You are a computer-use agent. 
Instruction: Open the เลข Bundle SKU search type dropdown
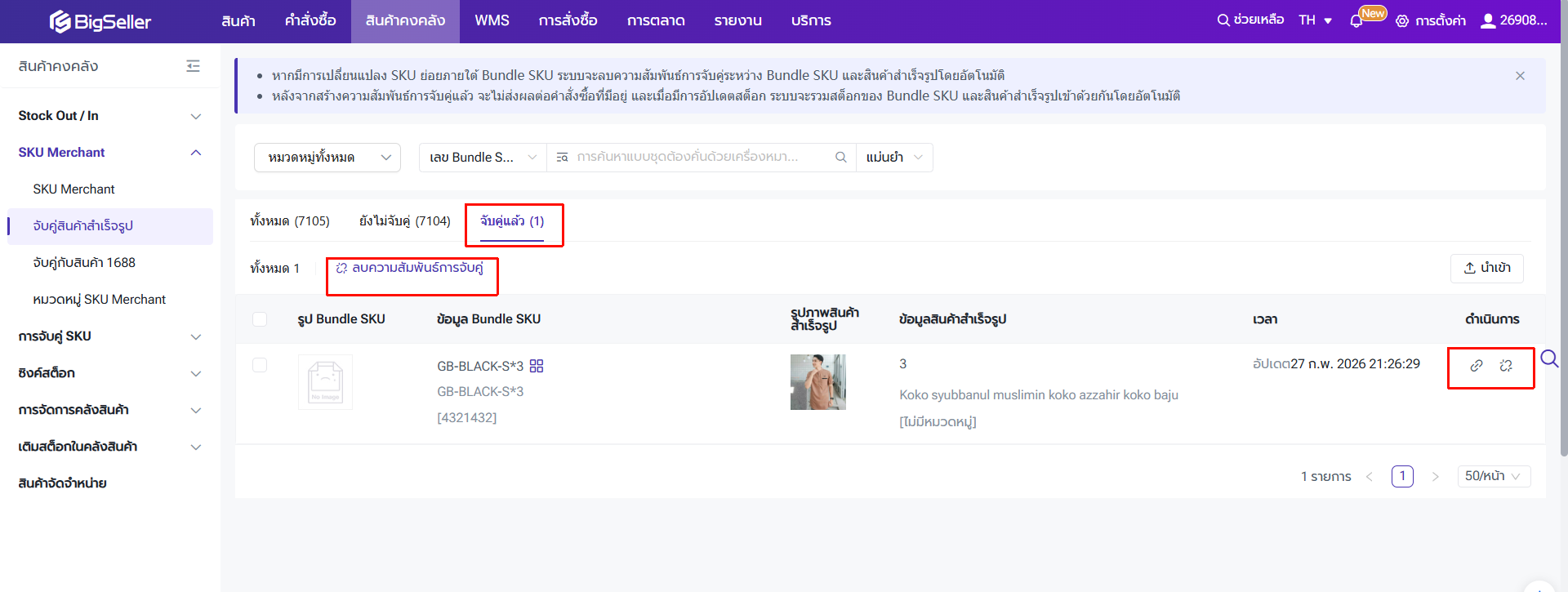point(482,158)
